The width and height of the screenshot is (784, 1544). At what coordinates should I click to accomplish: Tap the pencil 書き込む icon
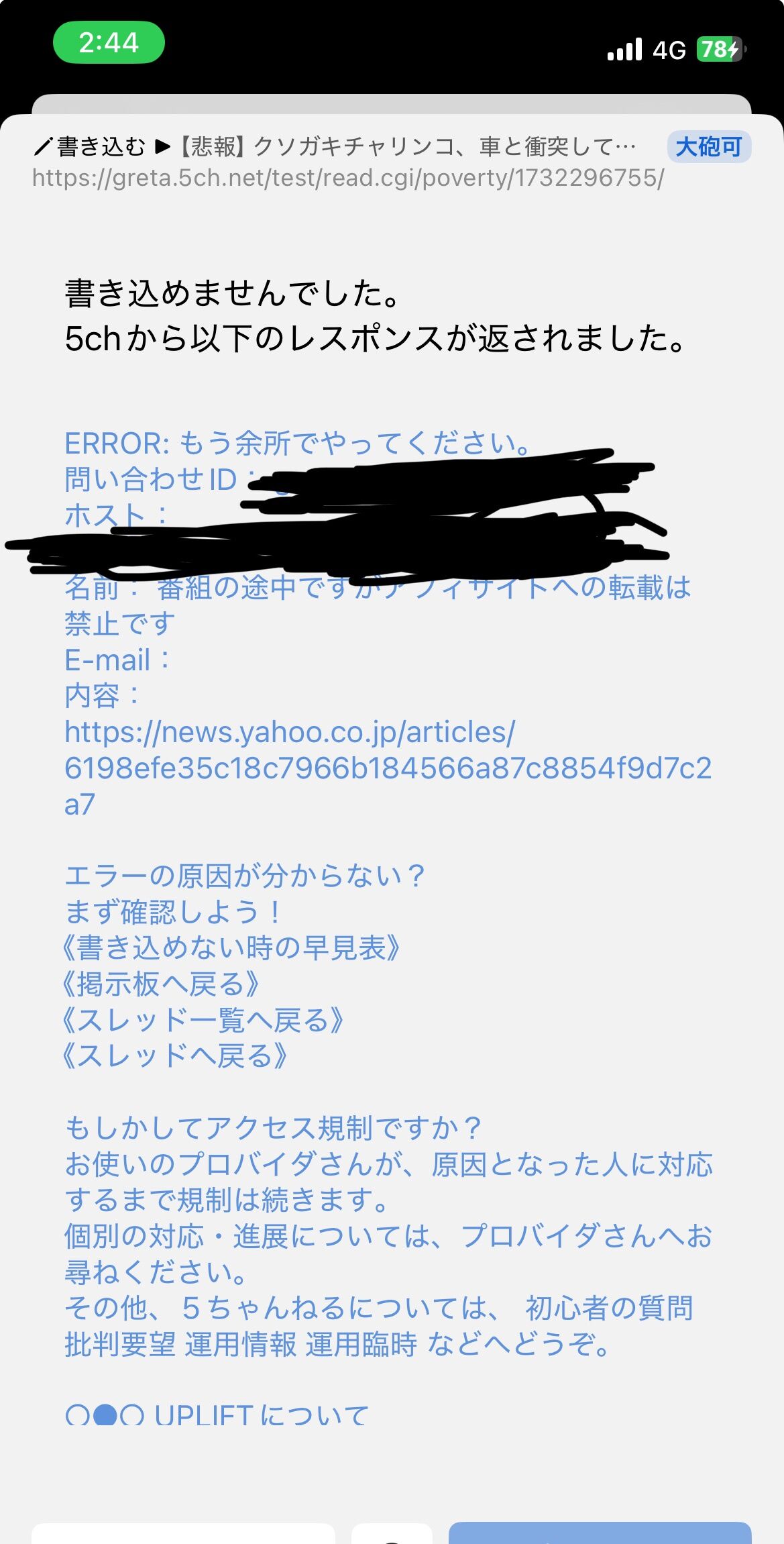[44, 146]
